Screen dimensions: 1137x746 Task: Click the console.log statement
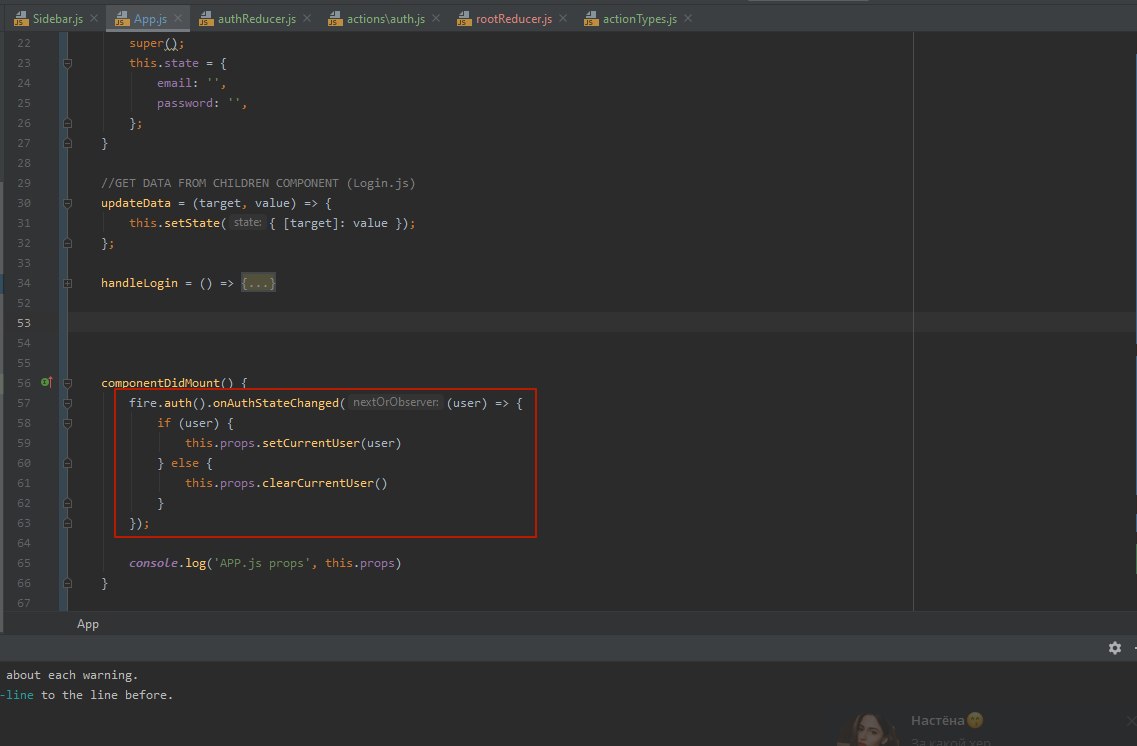click(x=265, y=563)
